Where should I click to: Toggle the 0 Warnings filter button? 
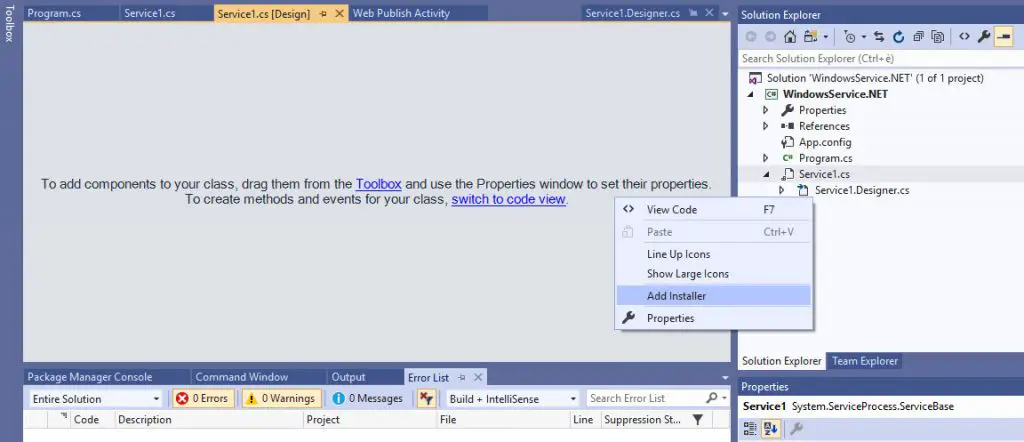pyautogui.click(x=281, y=398)
